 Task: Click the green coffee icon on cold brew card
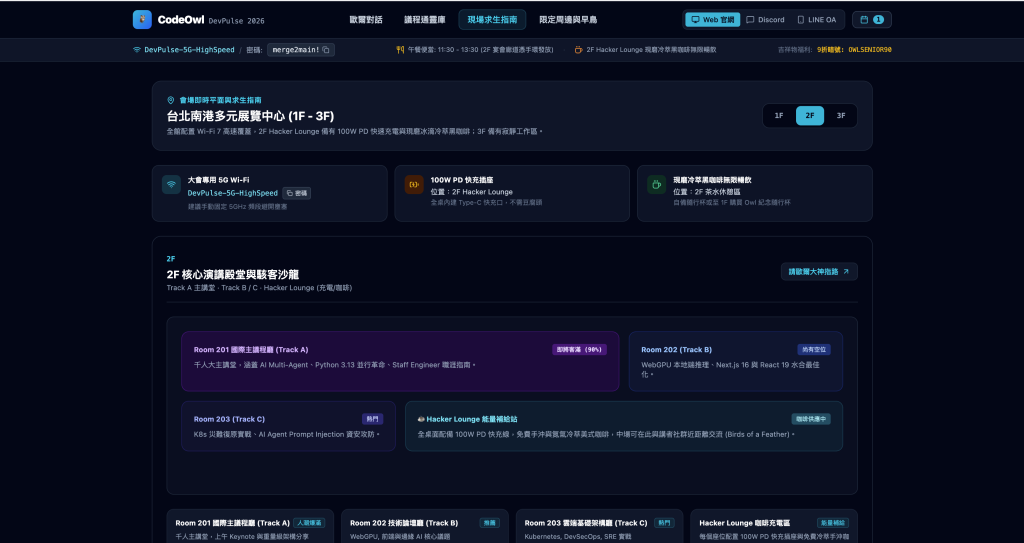point(656,184)
